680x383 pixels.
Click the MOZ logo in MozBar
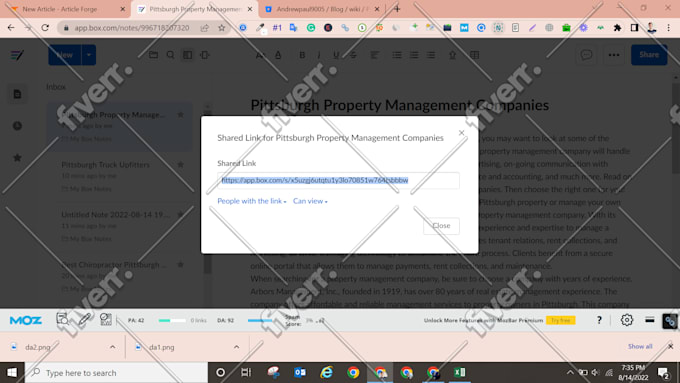(x=26, y=321)
